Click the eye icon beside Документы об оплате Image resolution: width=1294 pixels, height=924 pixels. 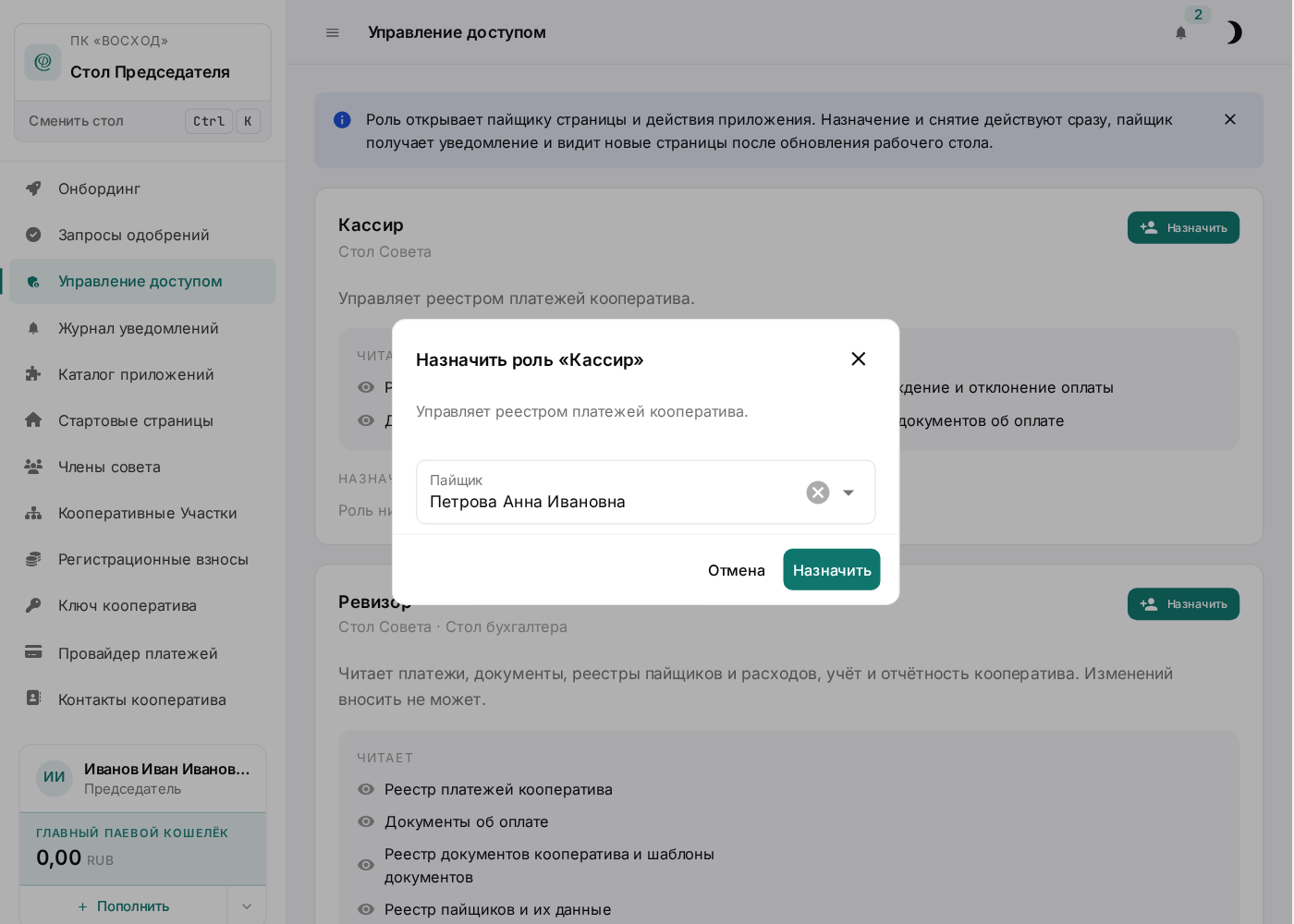(366, 821)
